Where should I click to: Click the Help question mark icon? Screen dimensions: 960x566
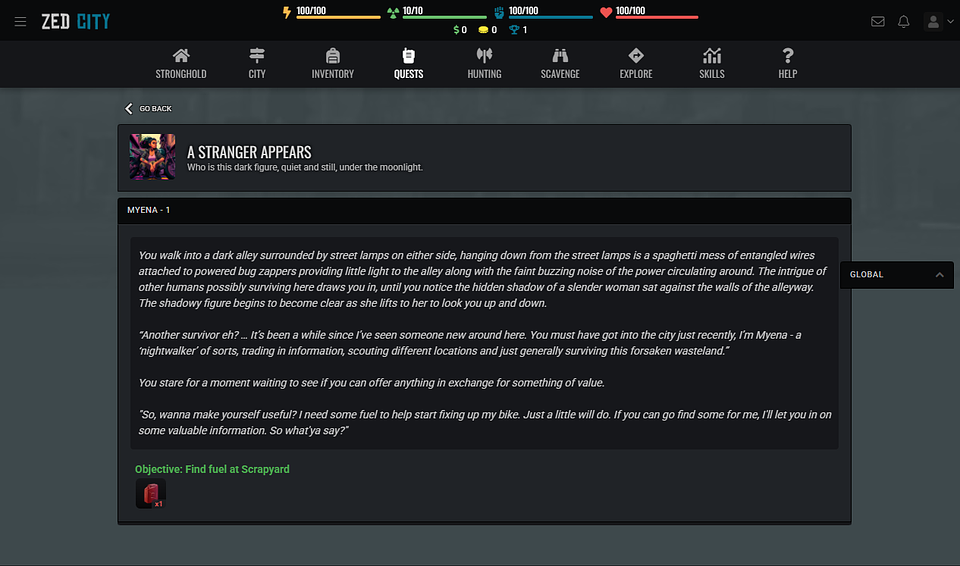point(788,56)
